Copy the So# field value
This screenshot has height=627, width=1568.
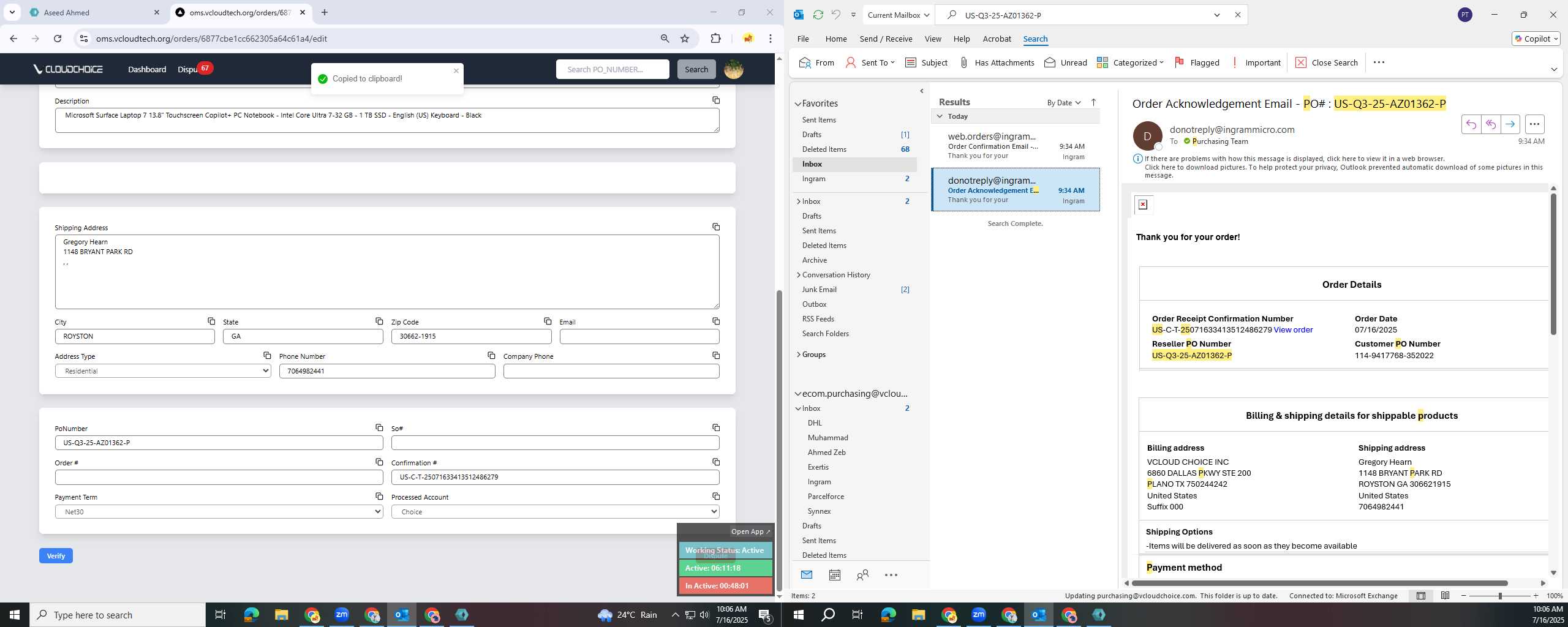pyautogui.click(x=715, y=427)
